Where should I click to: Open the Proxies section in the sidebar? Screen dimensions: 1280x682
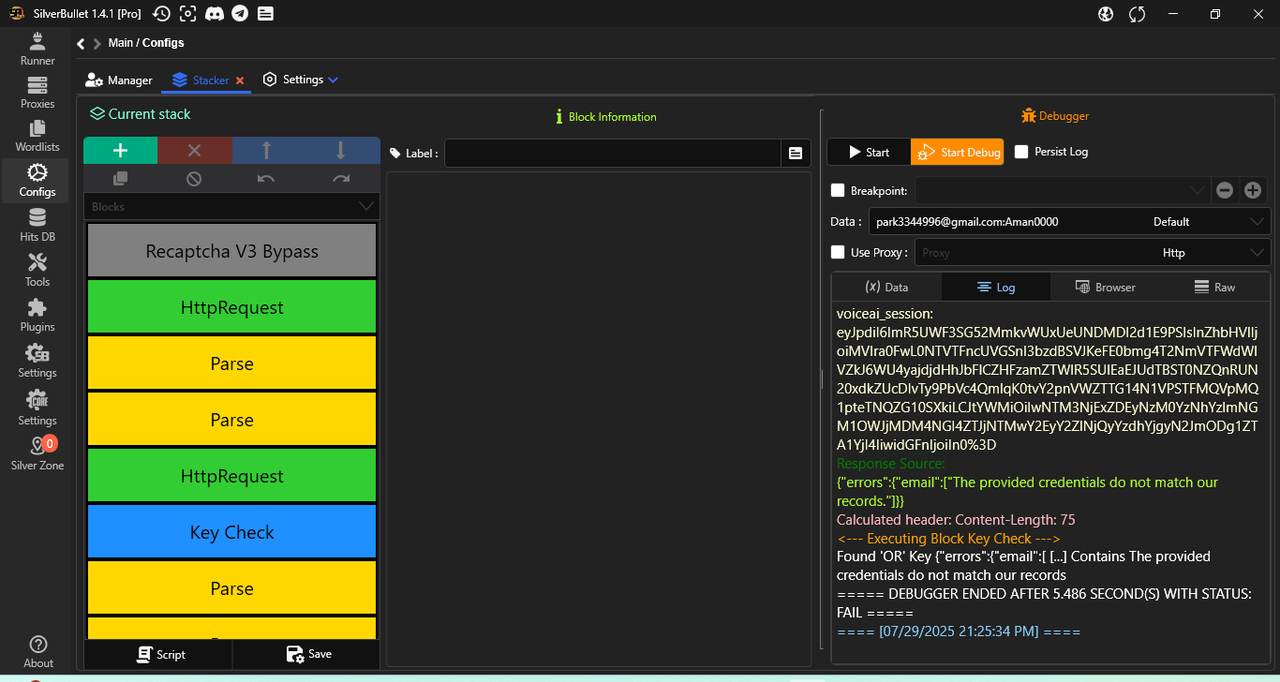pos(37,93)
